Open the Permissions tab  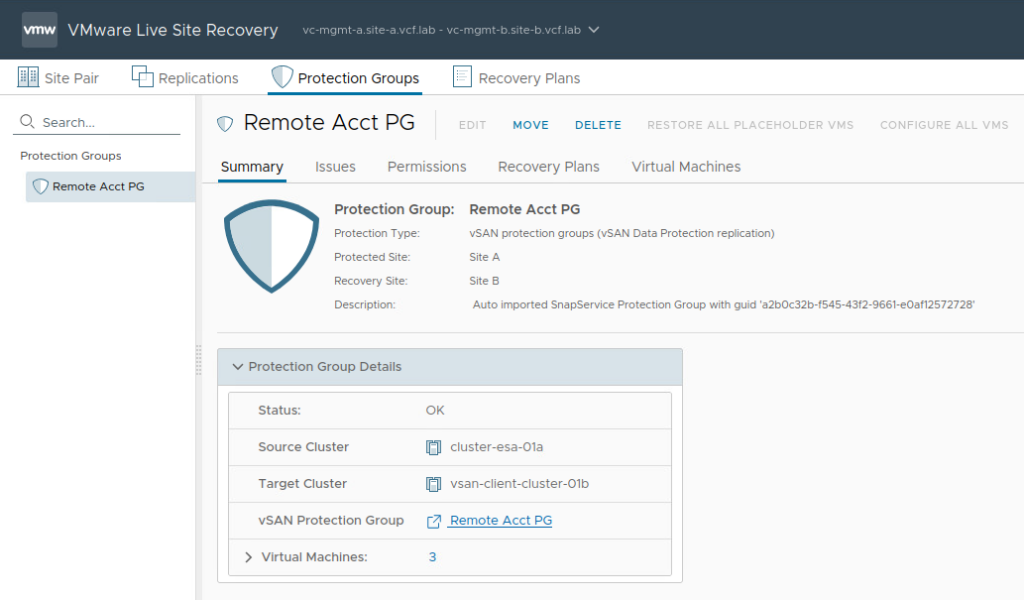tap(427, 167)
